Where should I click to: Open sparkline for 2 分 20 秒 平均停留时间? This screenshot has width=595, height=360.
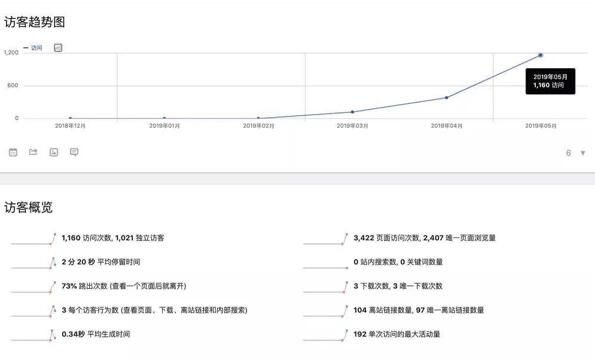33,263
